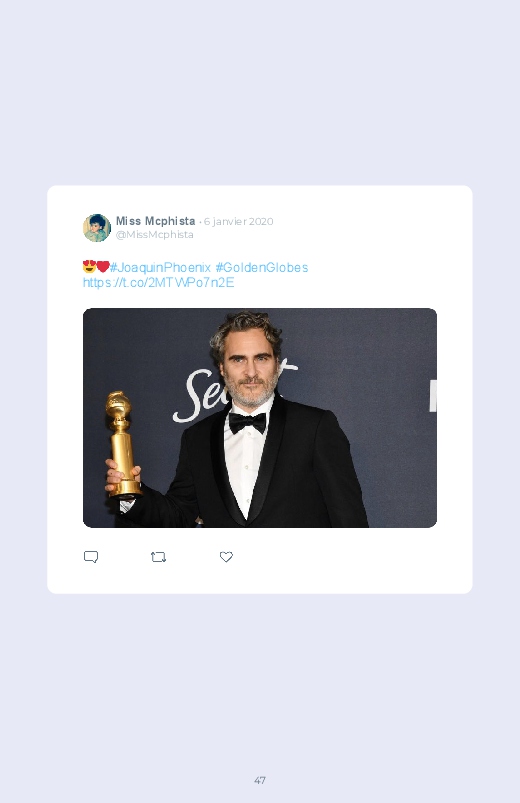Click the retweet arrows icon
Screen dimensions: 520x803
click(158, 557)
